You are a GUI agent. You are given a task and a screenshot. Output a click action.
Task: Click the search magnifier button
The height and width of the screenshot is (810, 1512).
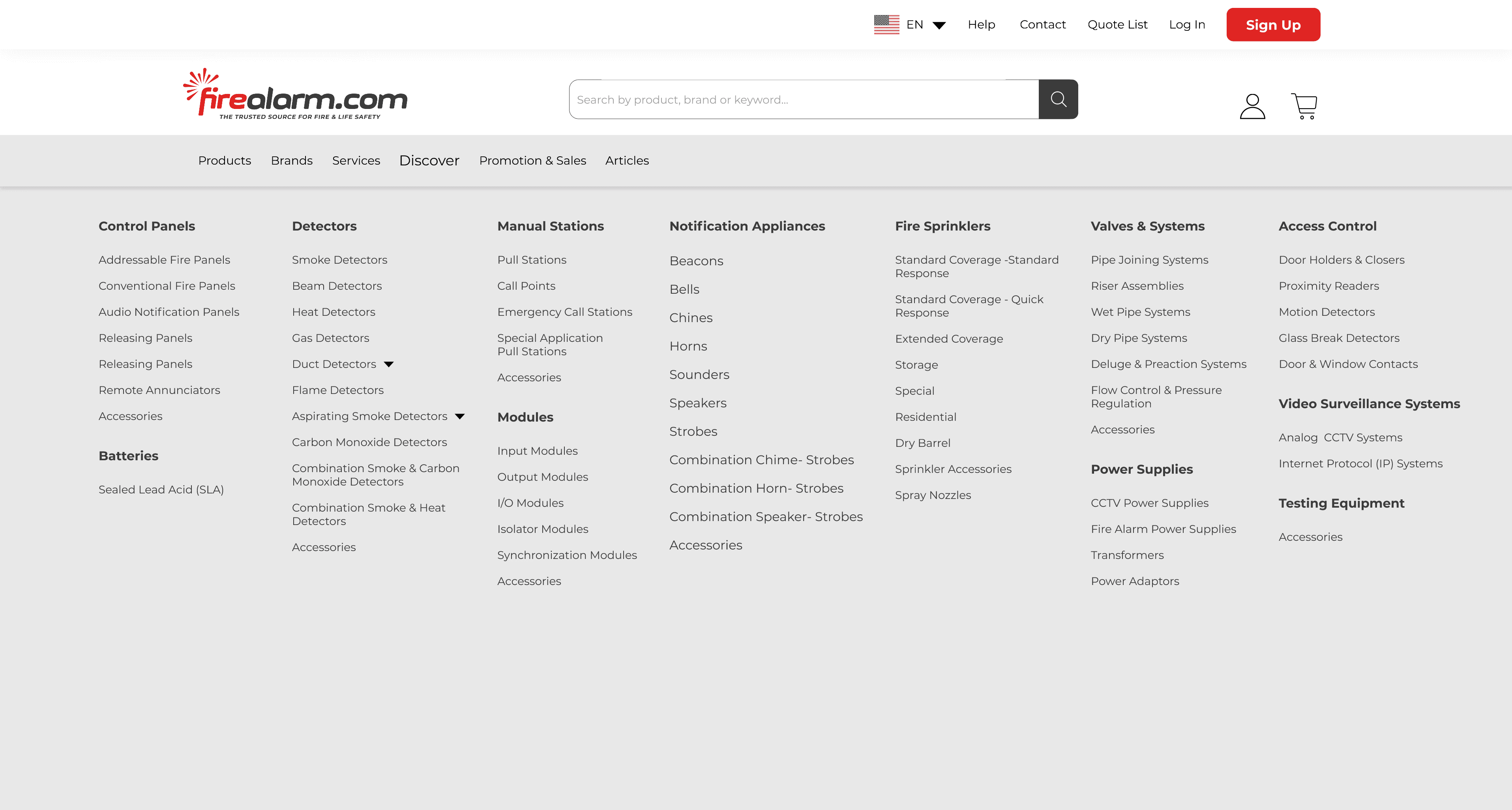1058,99
